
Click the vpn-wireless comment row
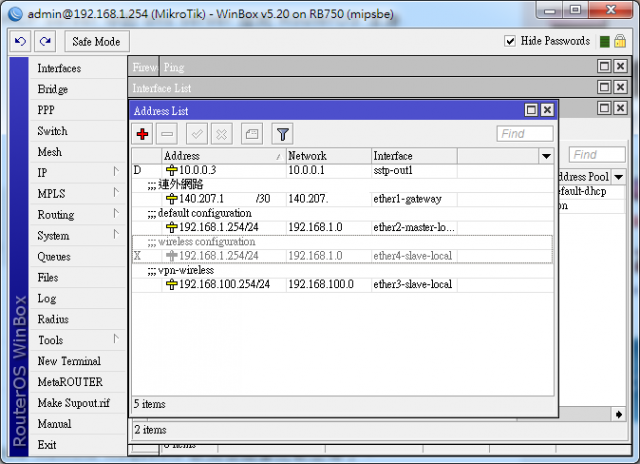point(342,270)
